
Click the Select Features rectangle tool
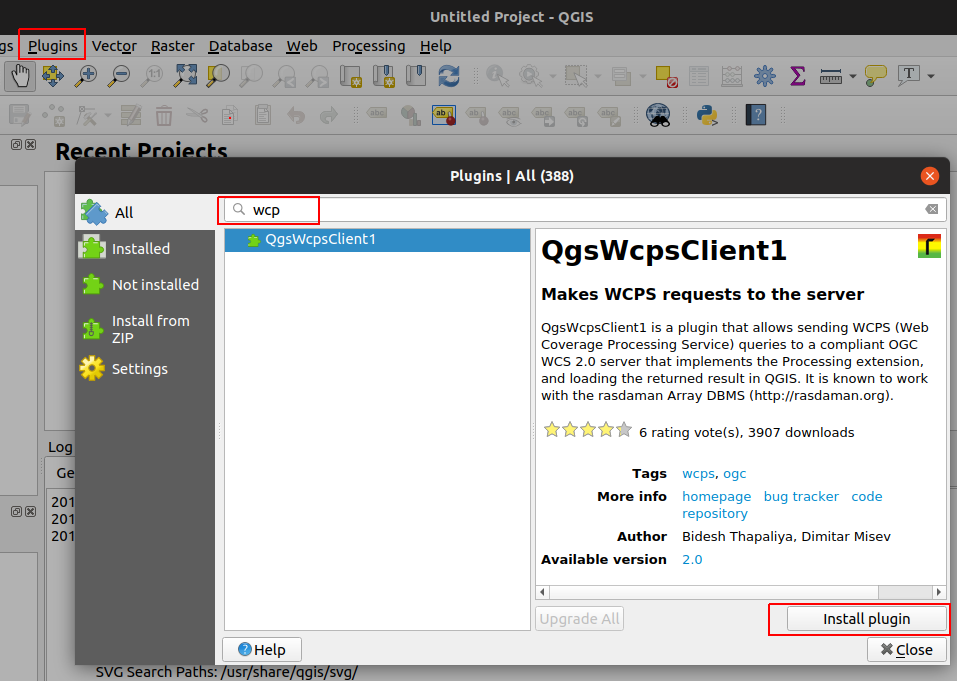575,76
